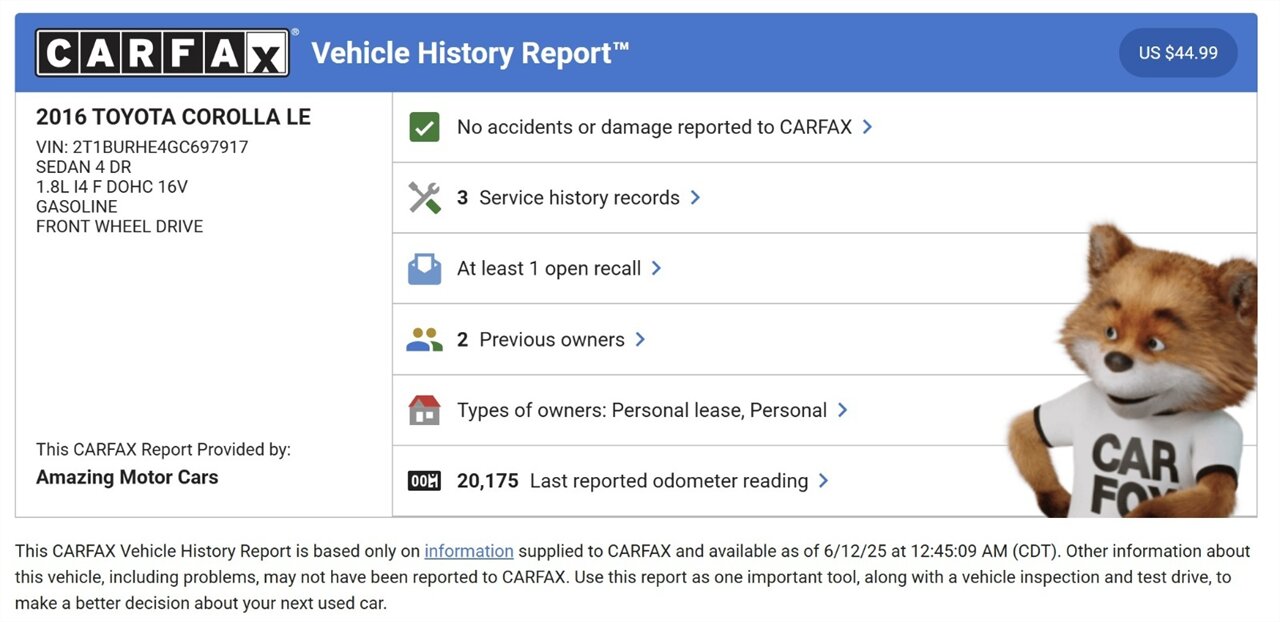Click the odometer reading icon
Screen dimensions: 1280x622
(x=425, y=481)
